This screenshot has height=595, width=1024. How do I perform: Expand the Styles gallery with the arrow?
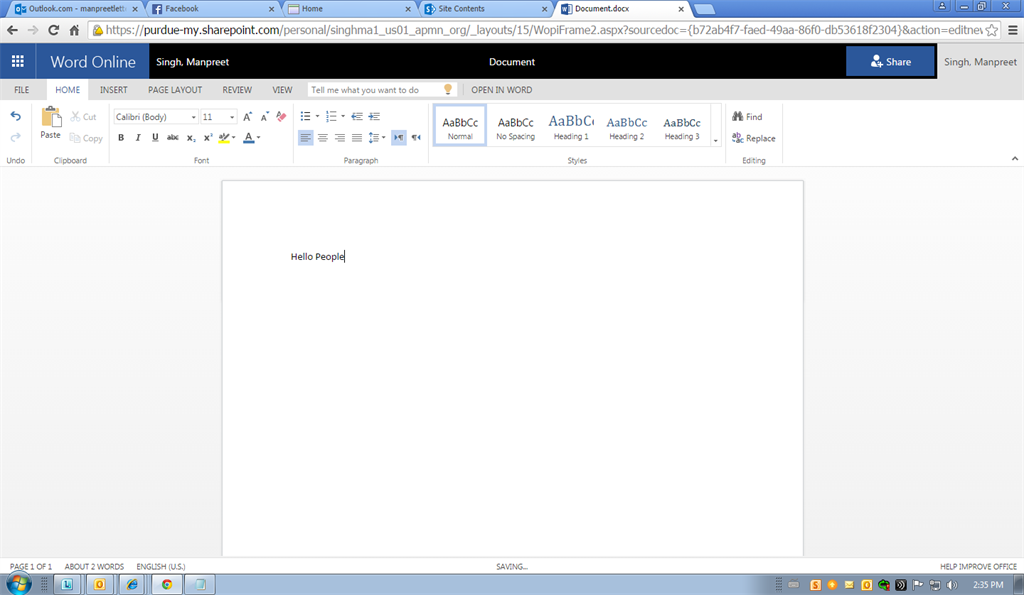click(716, 140)
